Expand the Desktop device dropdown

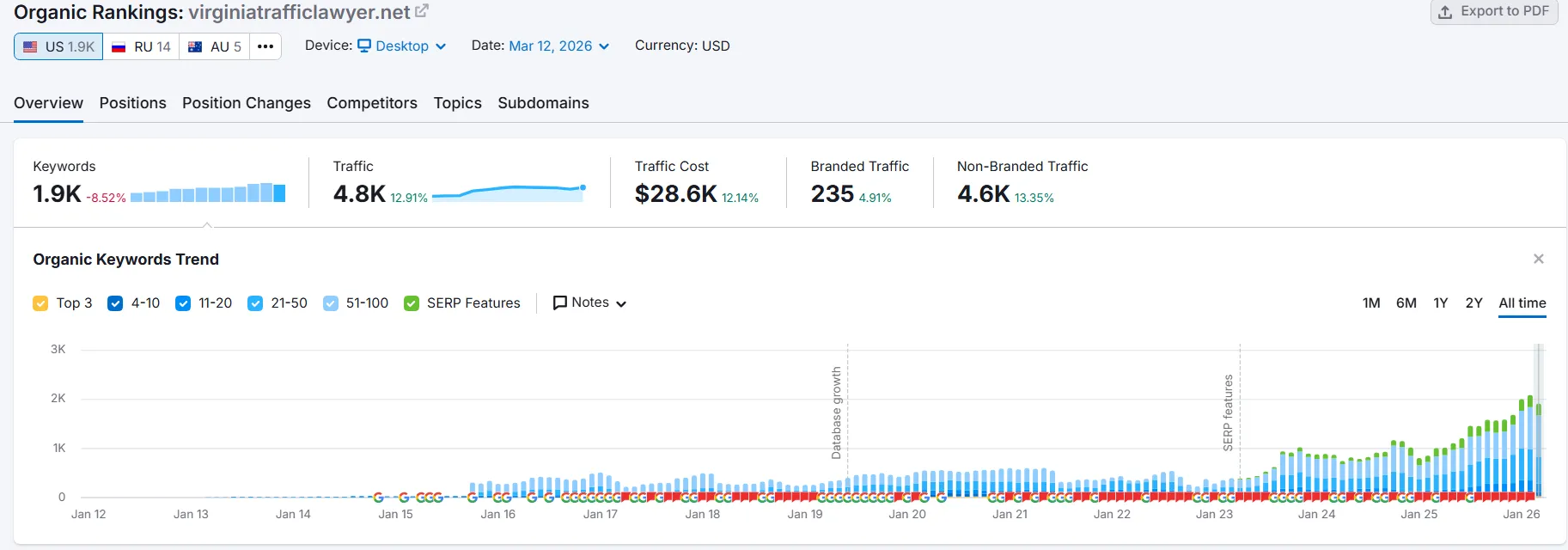pos(401,46)
